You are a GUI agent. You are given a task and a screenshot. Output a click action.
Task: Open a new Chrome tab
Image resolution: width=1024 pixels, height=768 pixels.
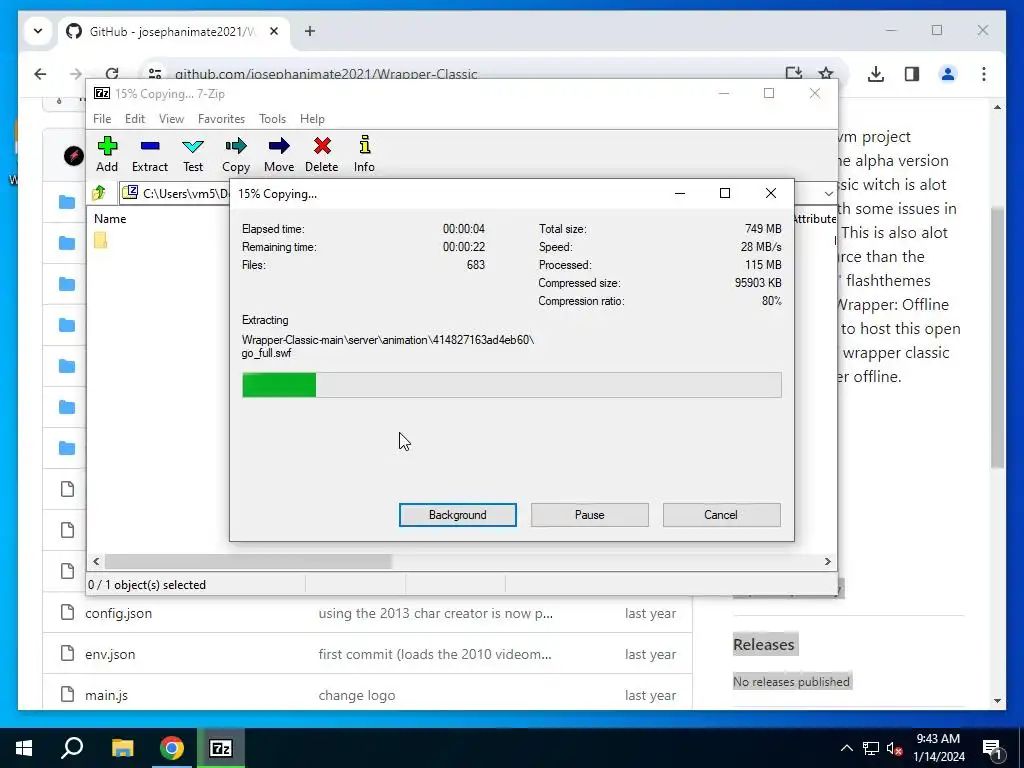tap(310, 31)
